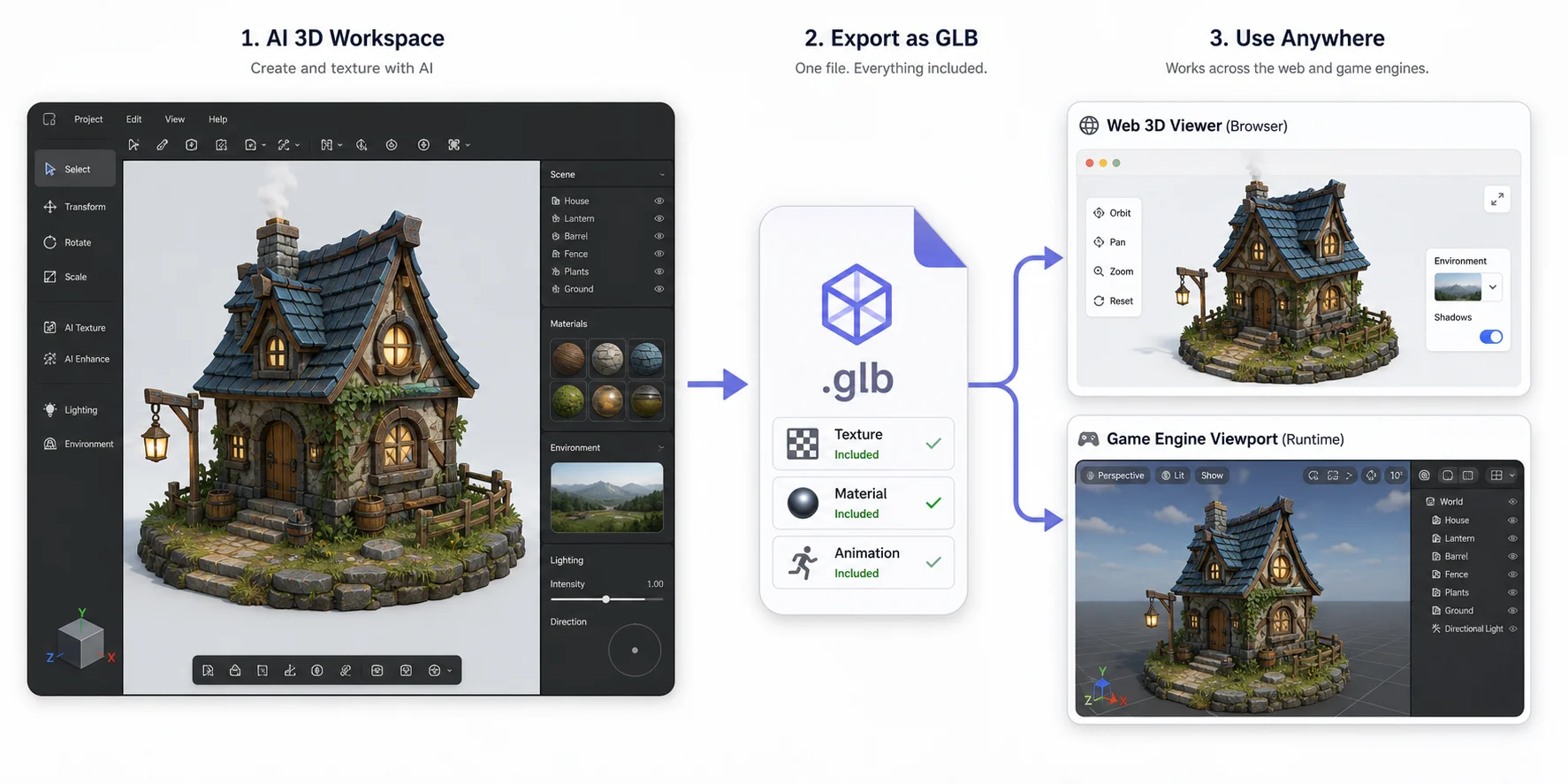Hide Plants in the Scene panel
Screen dimensions: 1568x784
click(659, 271)
